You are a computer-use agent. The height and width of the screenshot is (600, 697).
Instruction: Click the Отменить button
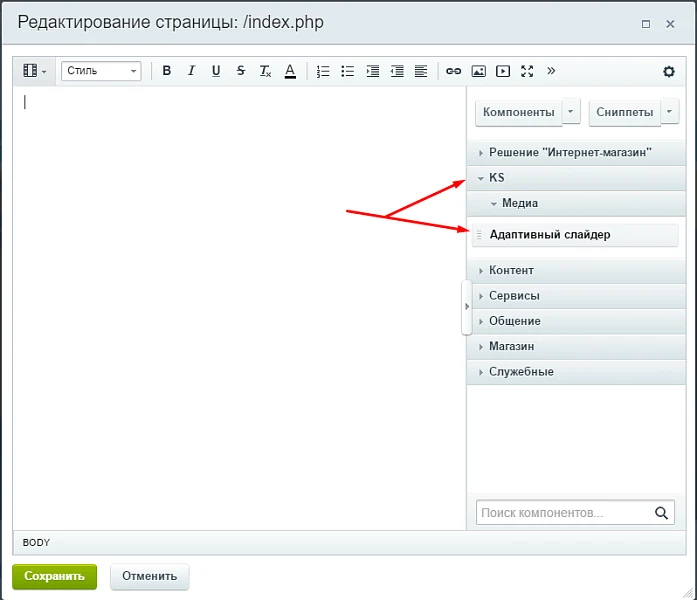[149, 576]
